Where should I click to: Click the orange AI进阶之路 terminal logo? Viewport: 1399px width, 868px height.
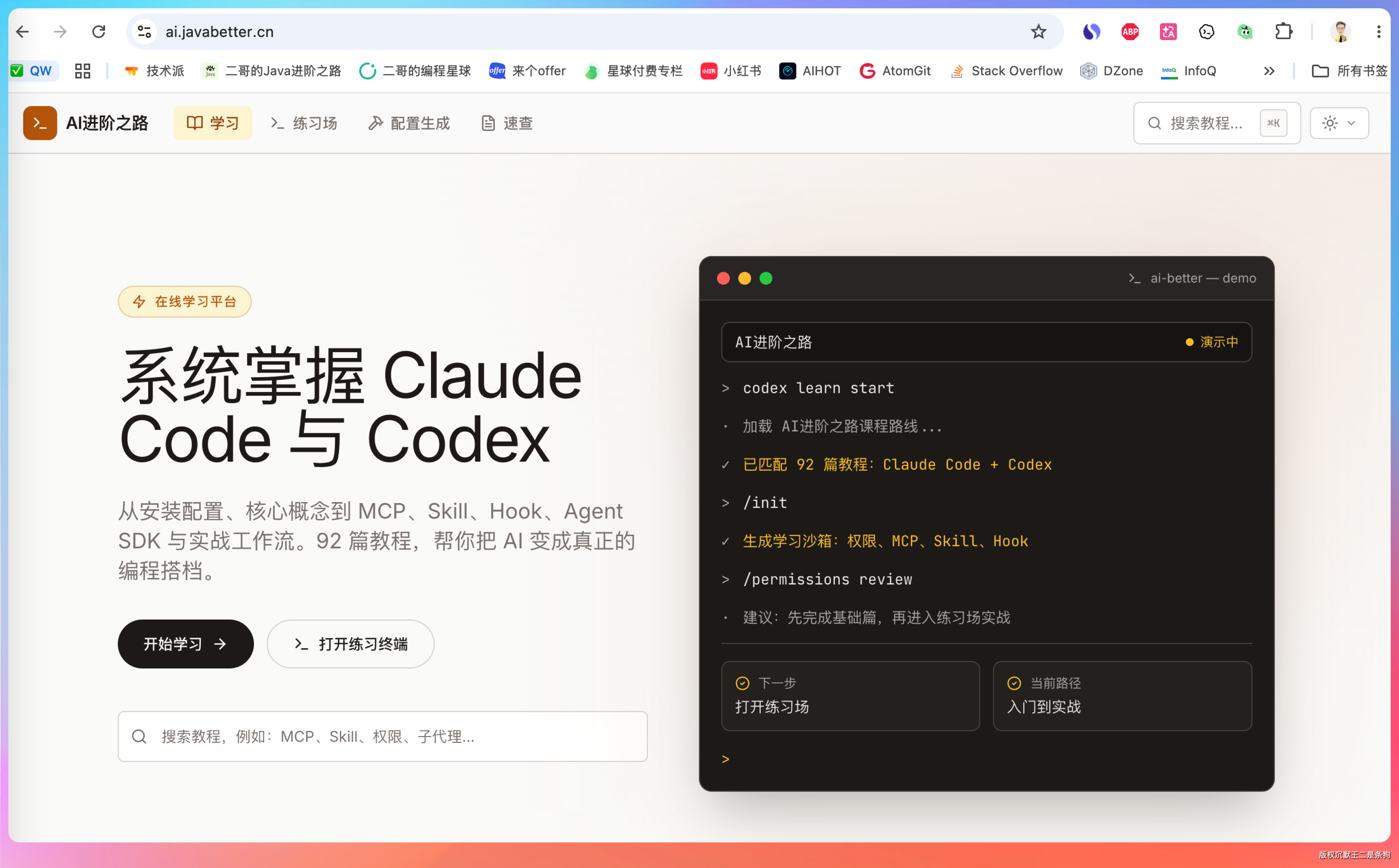pyautogui.click(x=40, y=123)
